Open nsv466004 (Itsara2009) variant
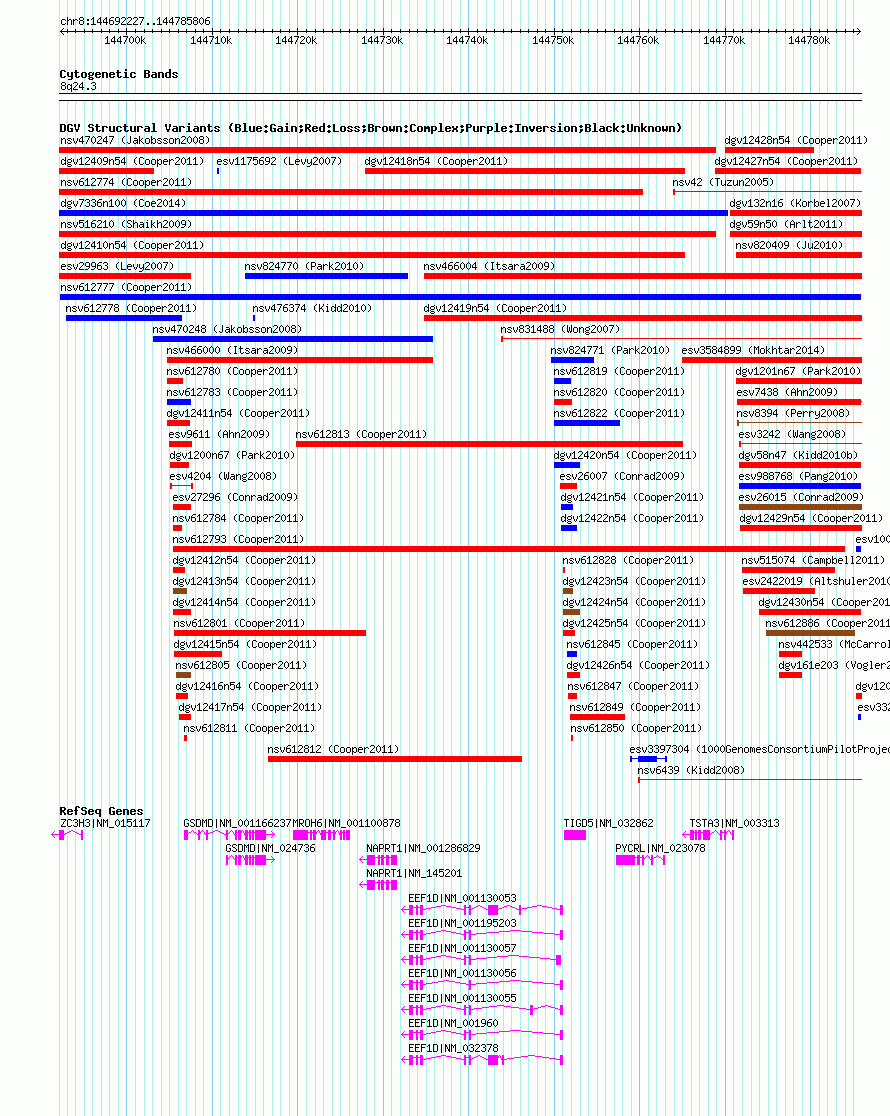This screenshot has width=890, height=1116. tap(489, 266)
